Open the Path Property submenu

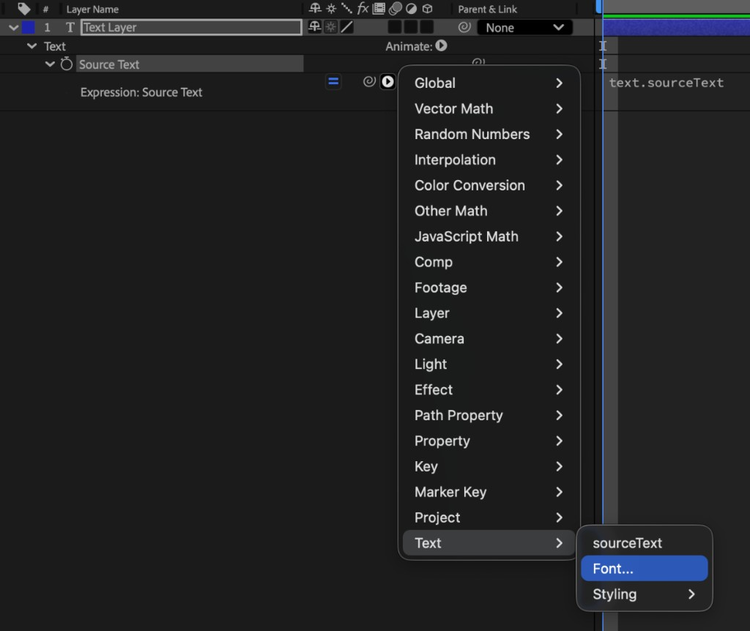point(488,415)
